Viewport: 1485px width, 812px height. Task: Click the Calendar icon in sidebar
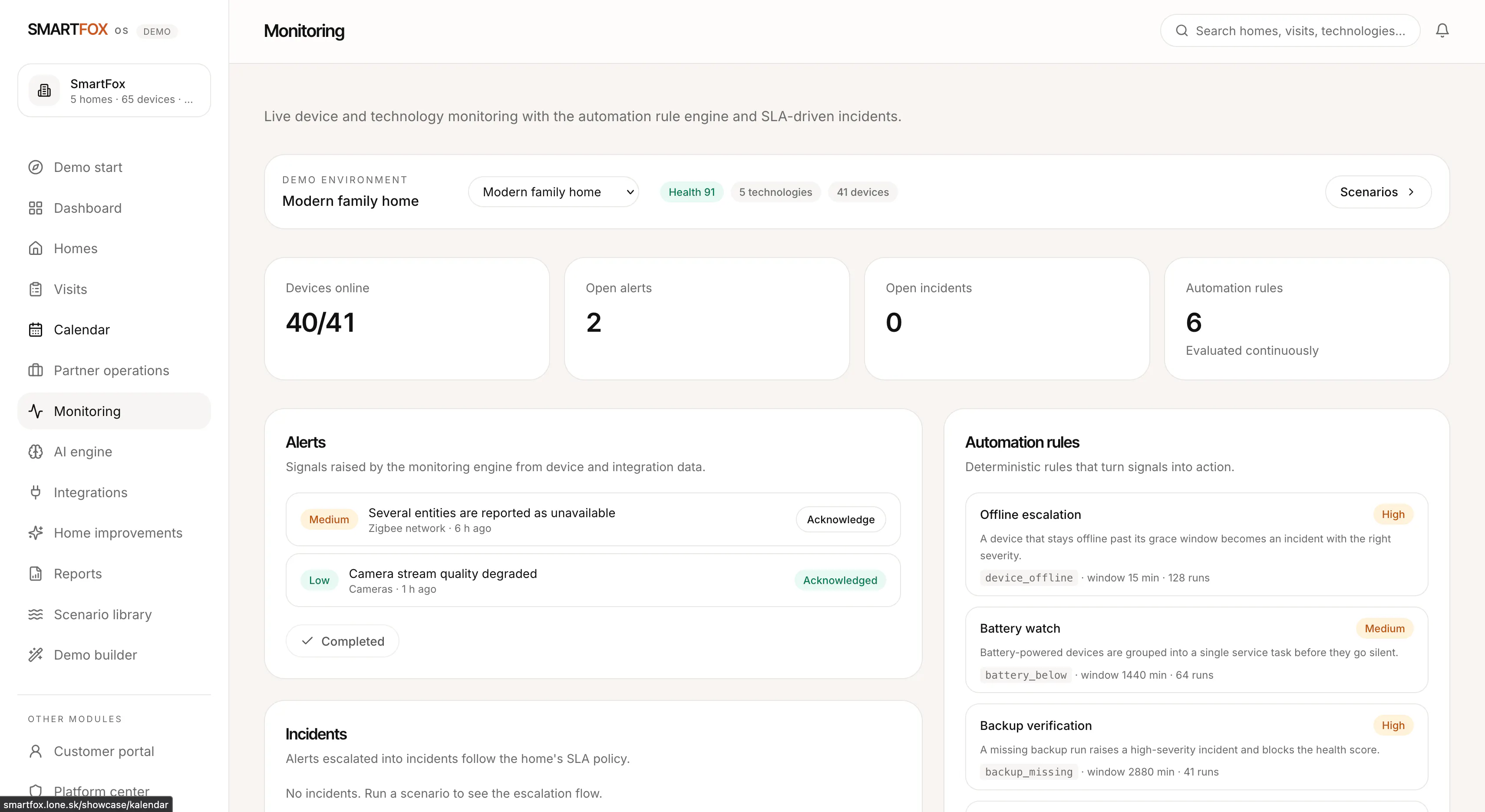tap(36, 330)
